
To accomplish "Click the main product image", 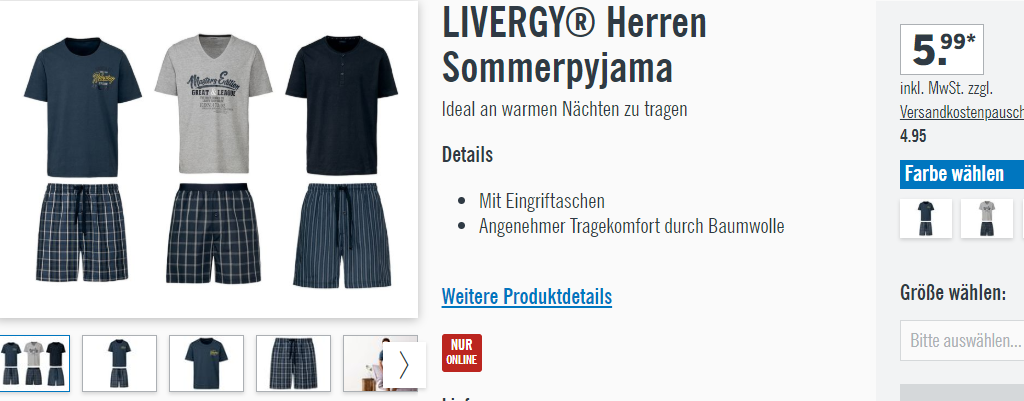I will click(209, 159).
